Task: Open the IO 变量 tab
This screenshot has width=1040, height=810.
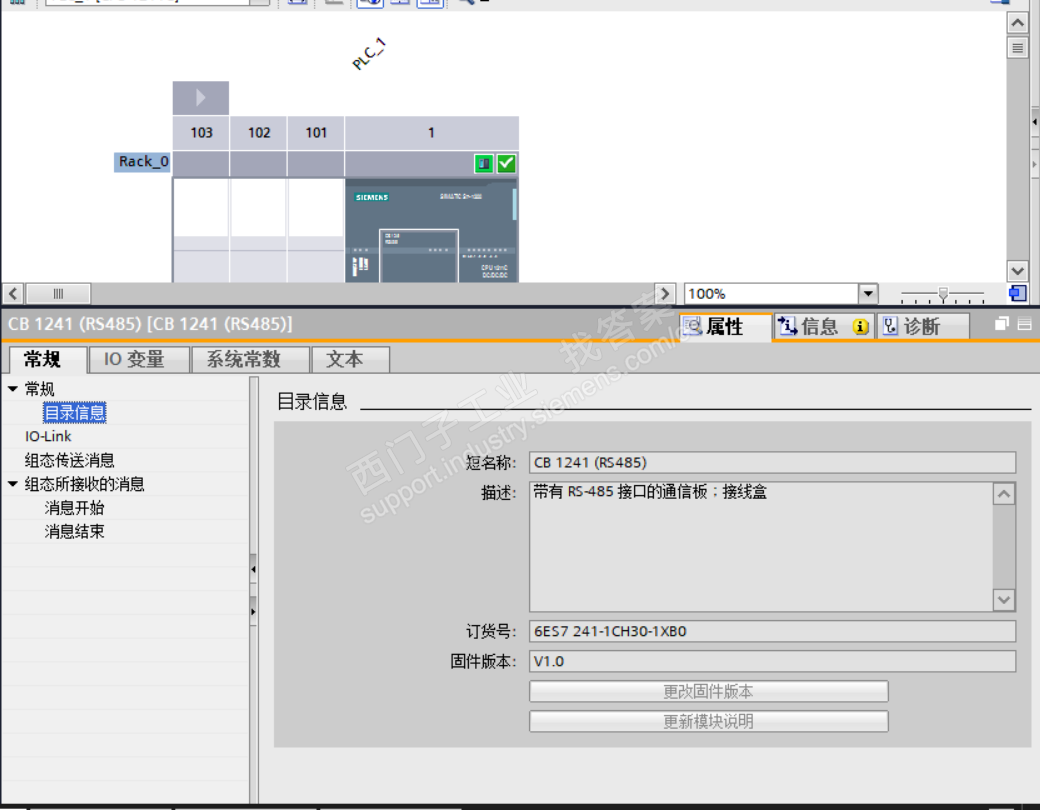Action: tap(139, 360)
